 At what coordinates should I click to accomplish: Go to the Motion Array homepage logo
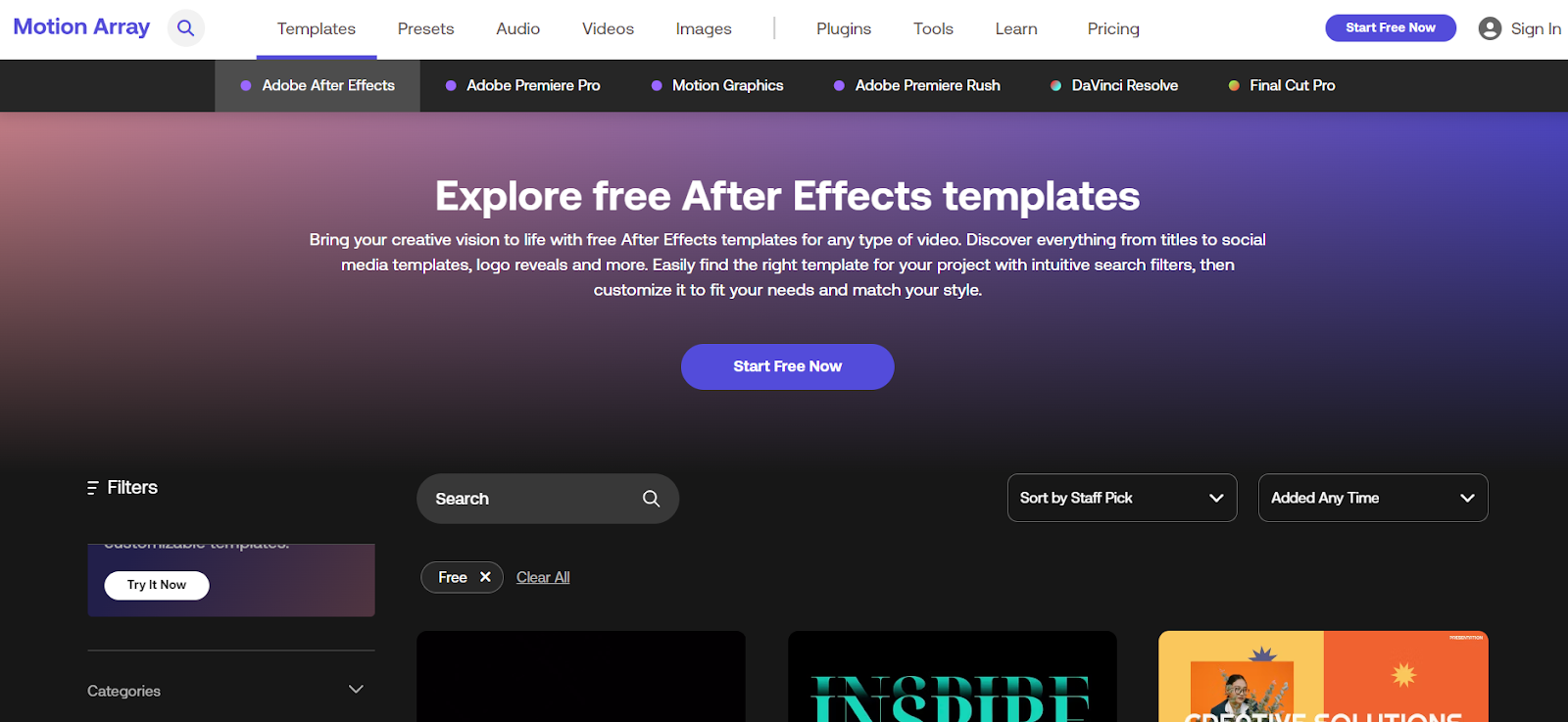(x=81, y=27)
